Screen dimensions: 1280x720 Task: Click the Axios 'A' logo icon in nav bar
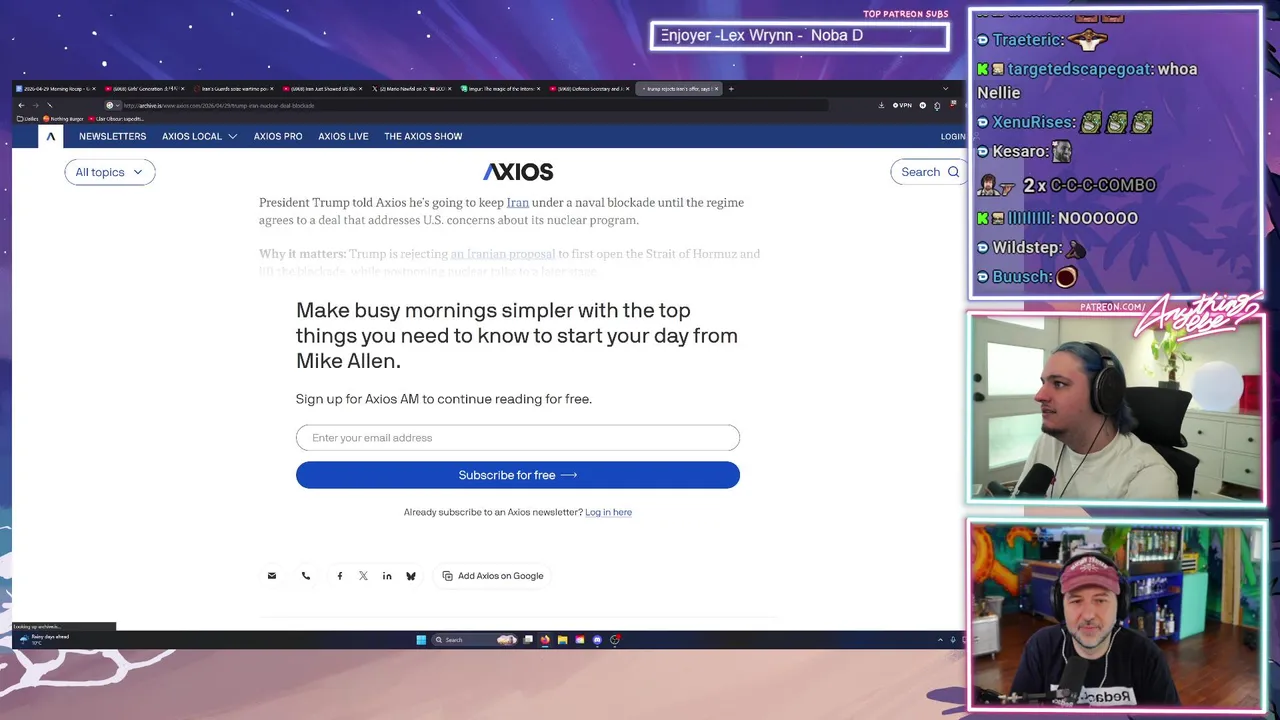click(50, 136)
